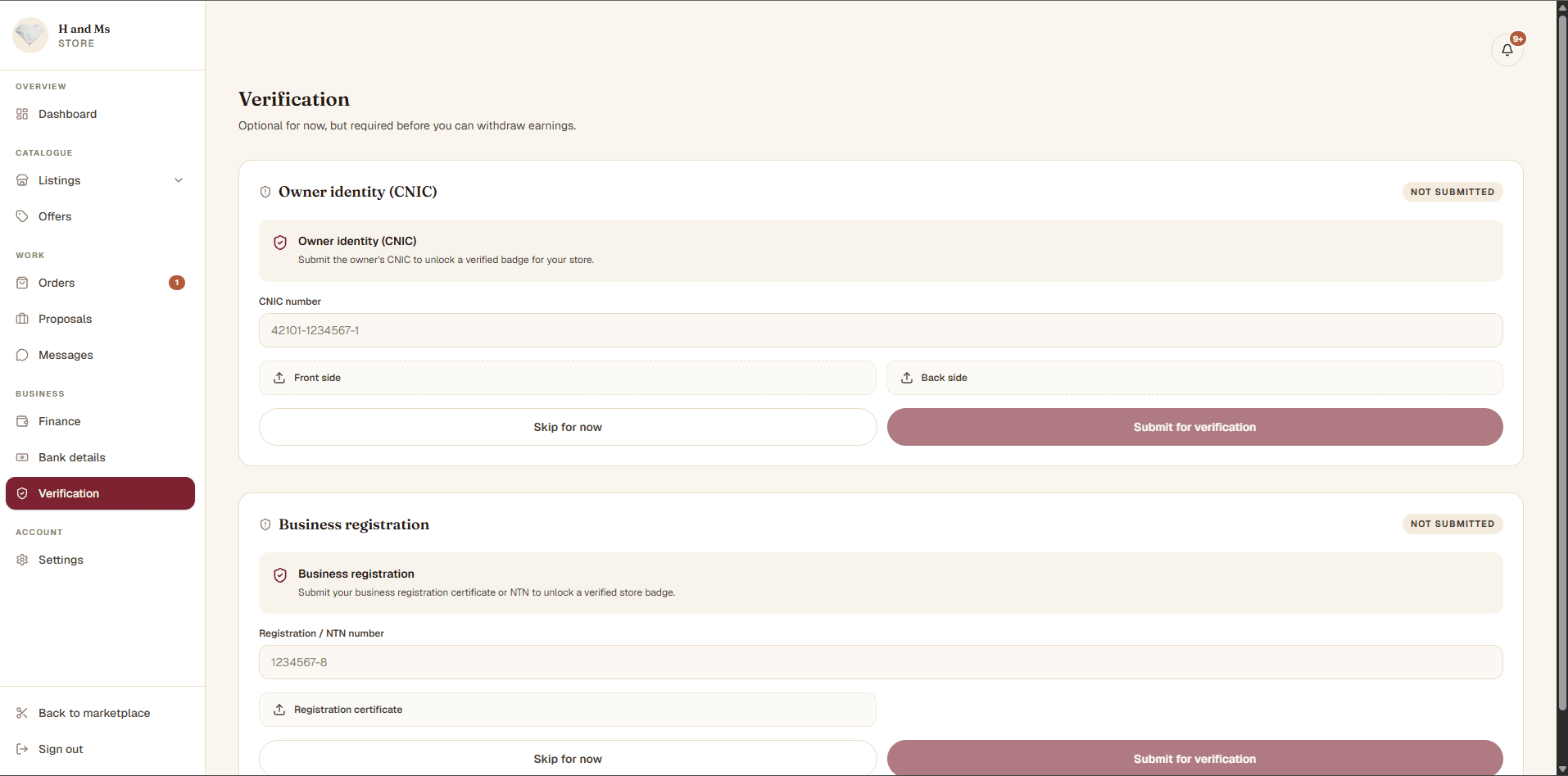Click the shield icon beside Business registration heading
Image resolution: width=1568 pixels, height=776 pixels.
265,524
